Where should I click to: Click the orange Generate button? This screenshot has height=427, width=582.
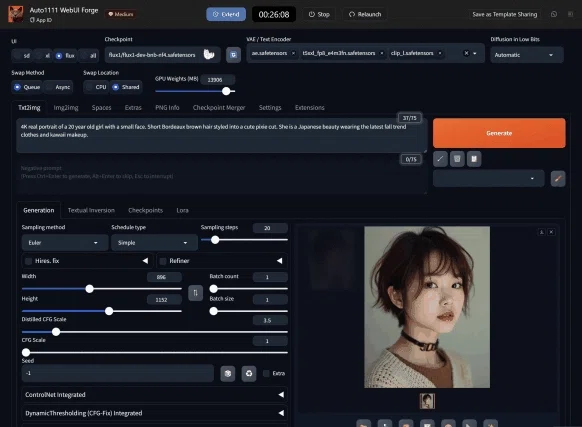point(499,133)
